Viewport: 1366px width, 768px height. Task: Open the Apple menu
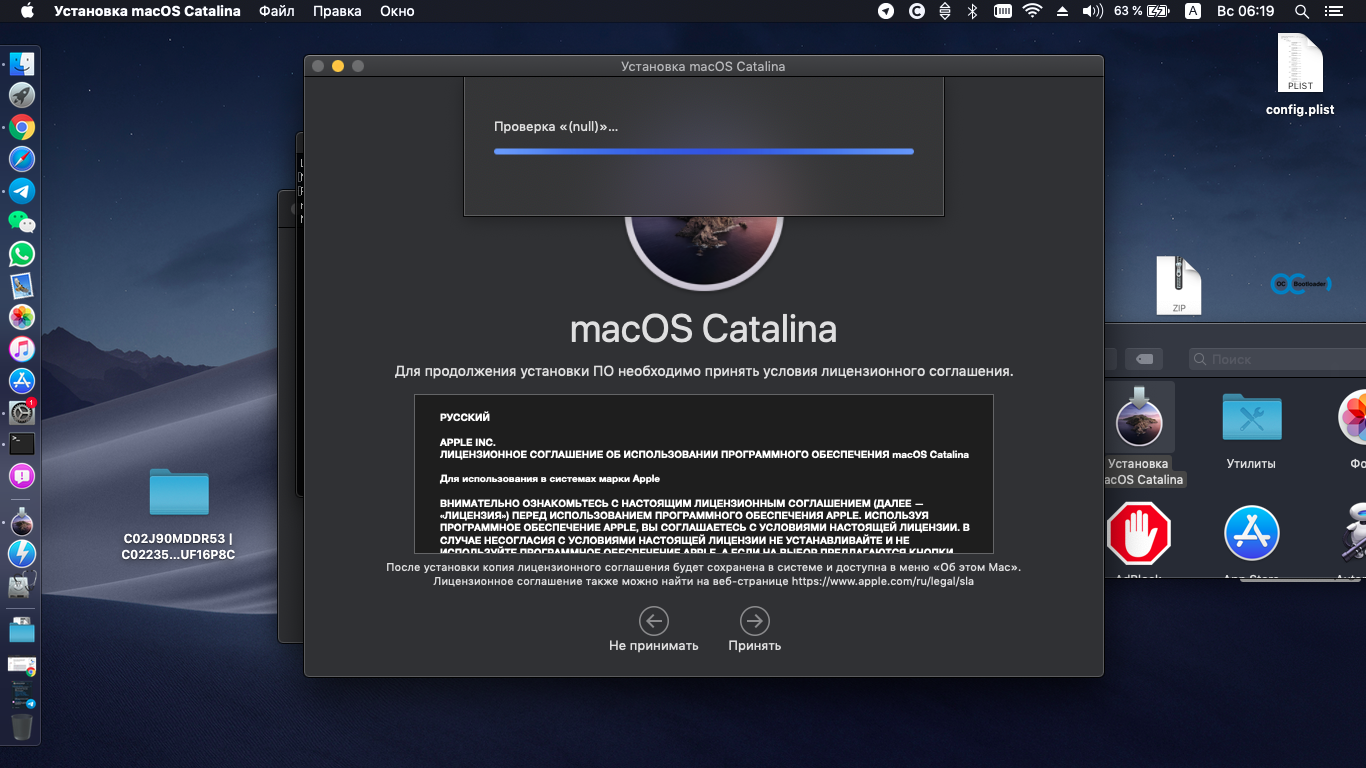(x=27, y=11)
